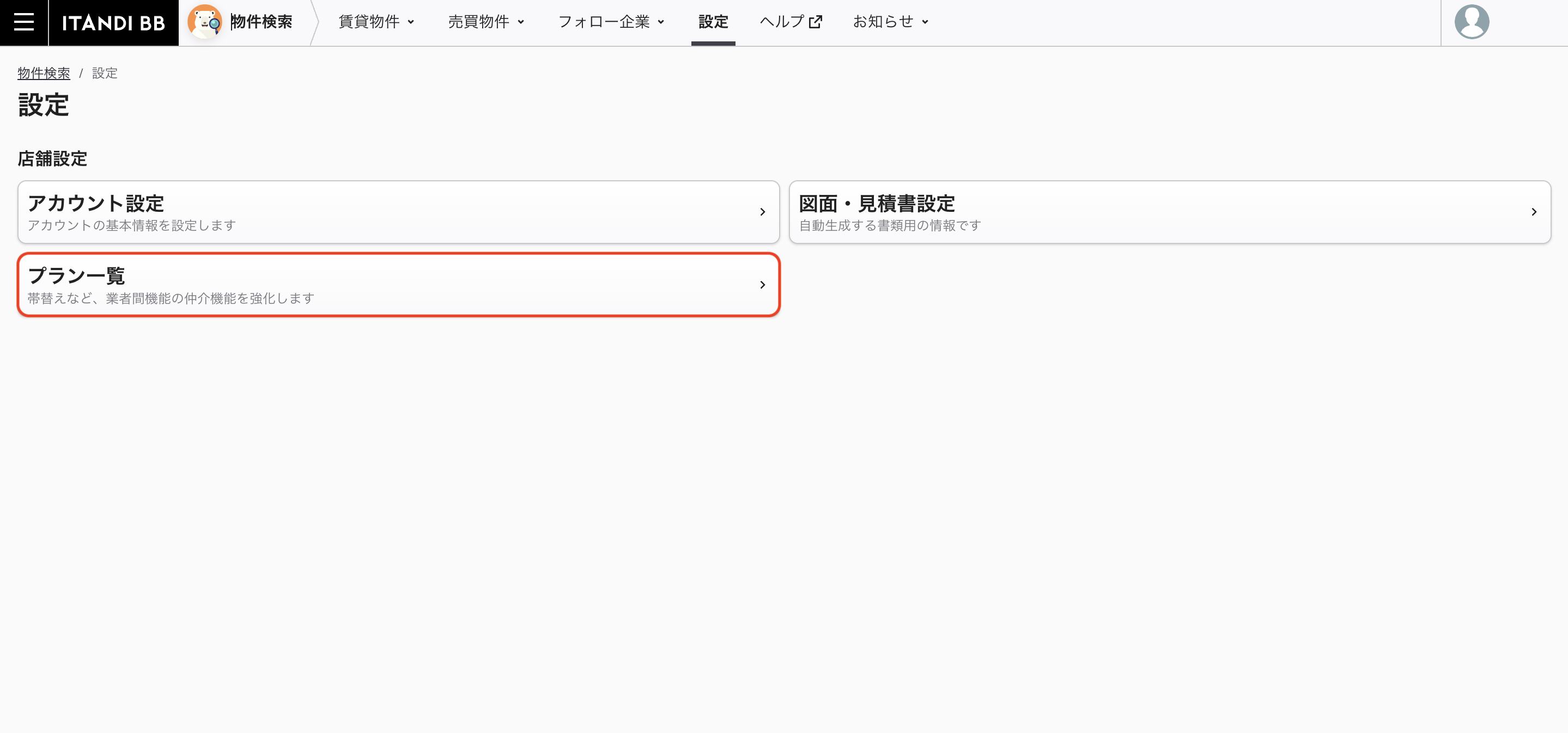The width and height of the screenshot is (1568, 733).
Task: Click the 物件検索 header title
Action: click(261, 22)
